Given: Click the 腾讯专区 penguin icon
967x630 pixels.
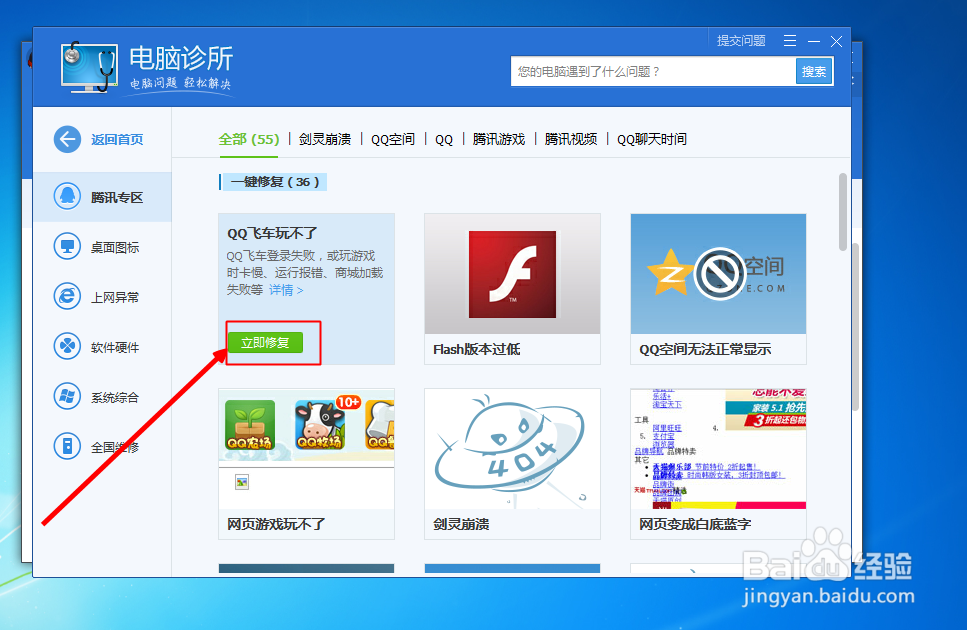Looking at the screenshot, I should (67, 197).
